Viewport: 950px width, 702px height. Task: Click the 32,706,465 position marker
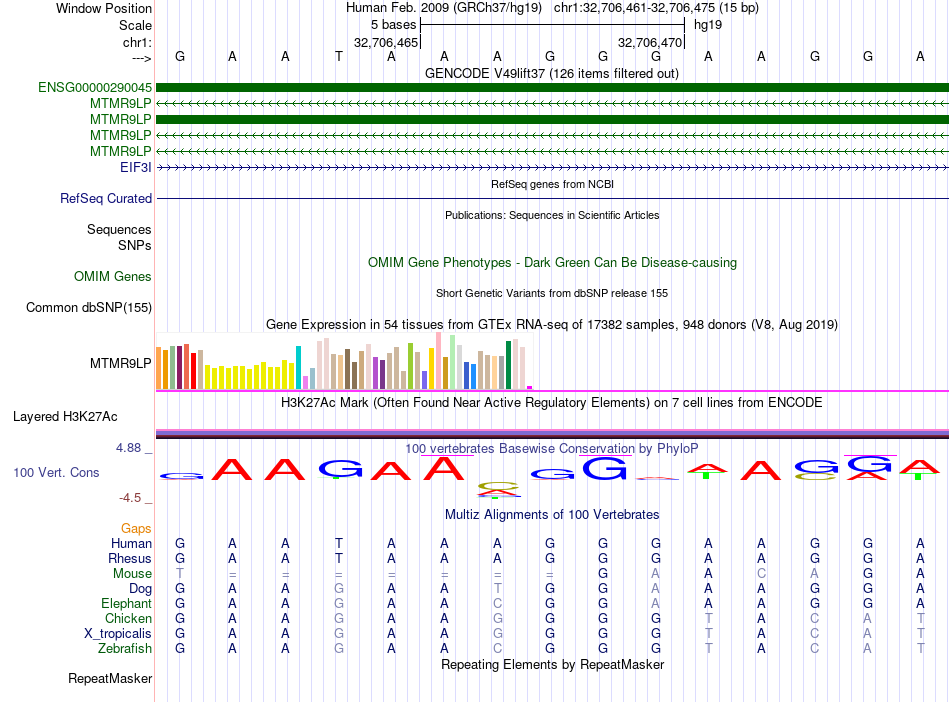point(386,42)
